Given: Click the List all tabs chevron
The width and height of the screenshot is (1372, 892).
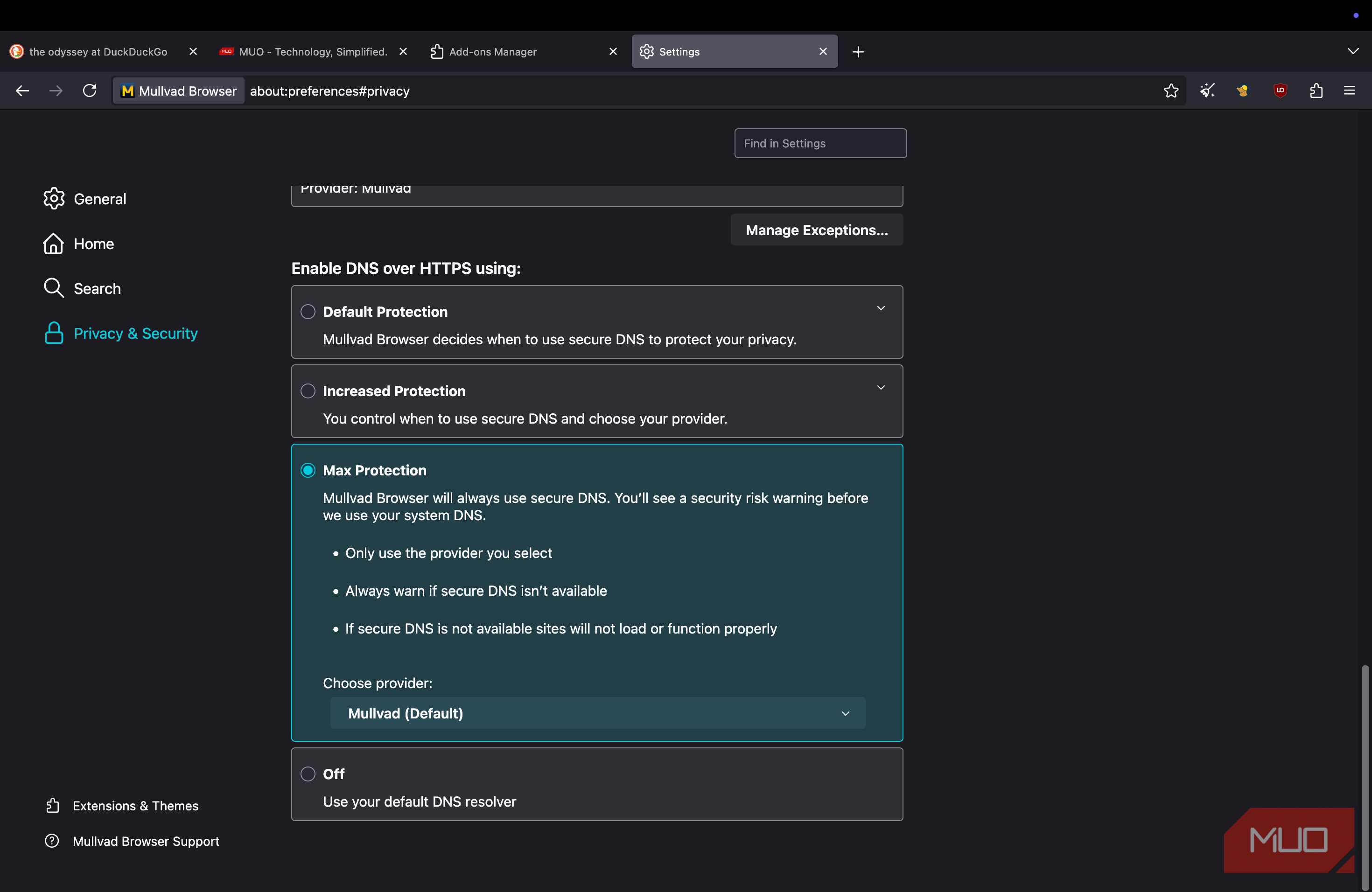Looking at the screenshot, I should coord(1353,51).
